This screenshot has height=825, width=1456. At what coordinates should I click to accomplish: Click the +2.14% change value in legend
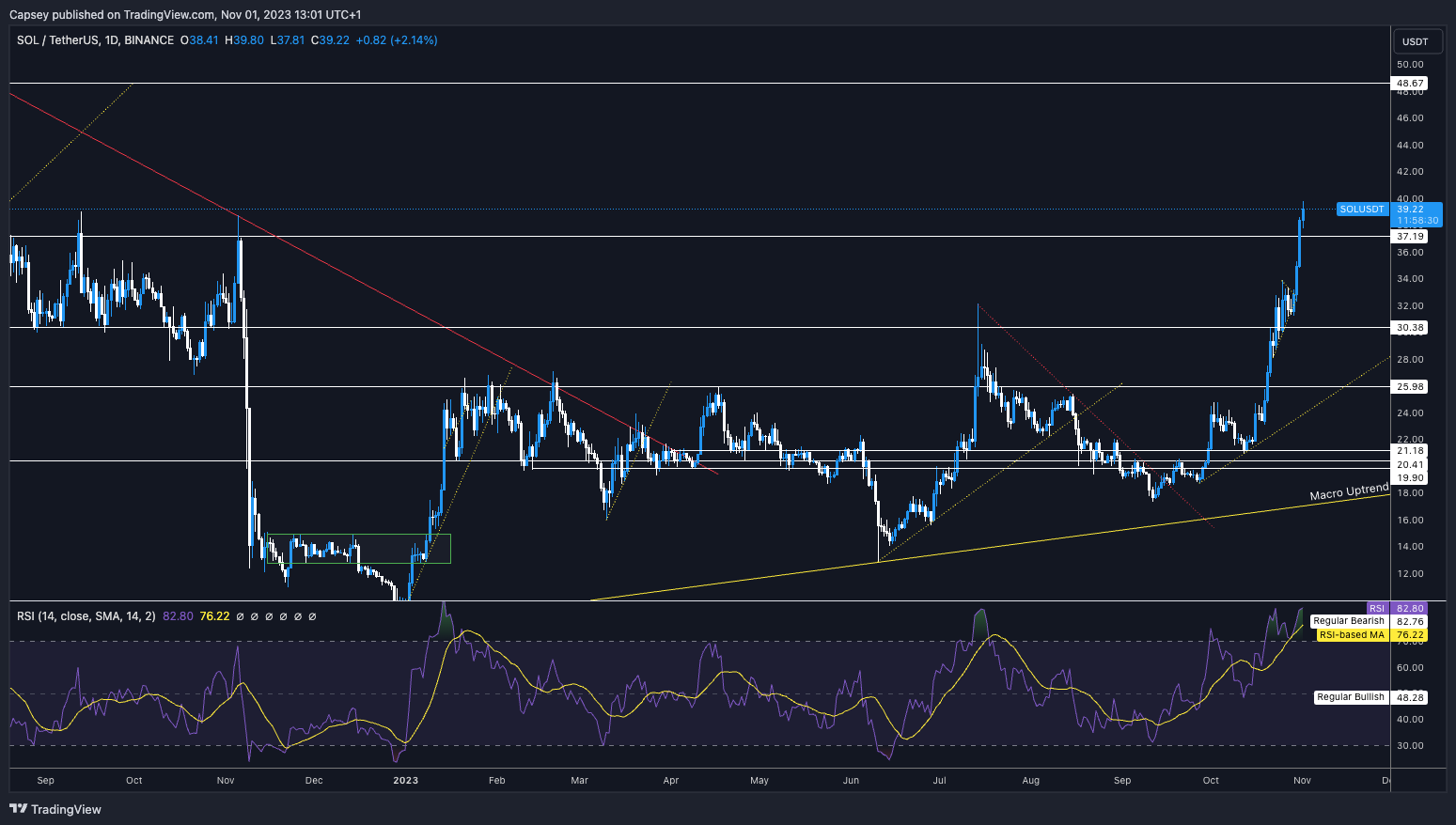point(412,40)
